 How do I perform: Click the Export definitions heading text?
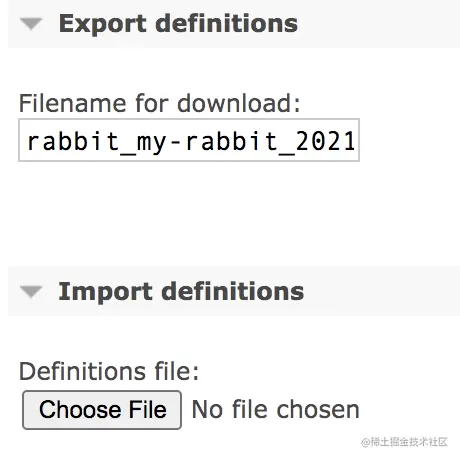(x=178, y=24)
